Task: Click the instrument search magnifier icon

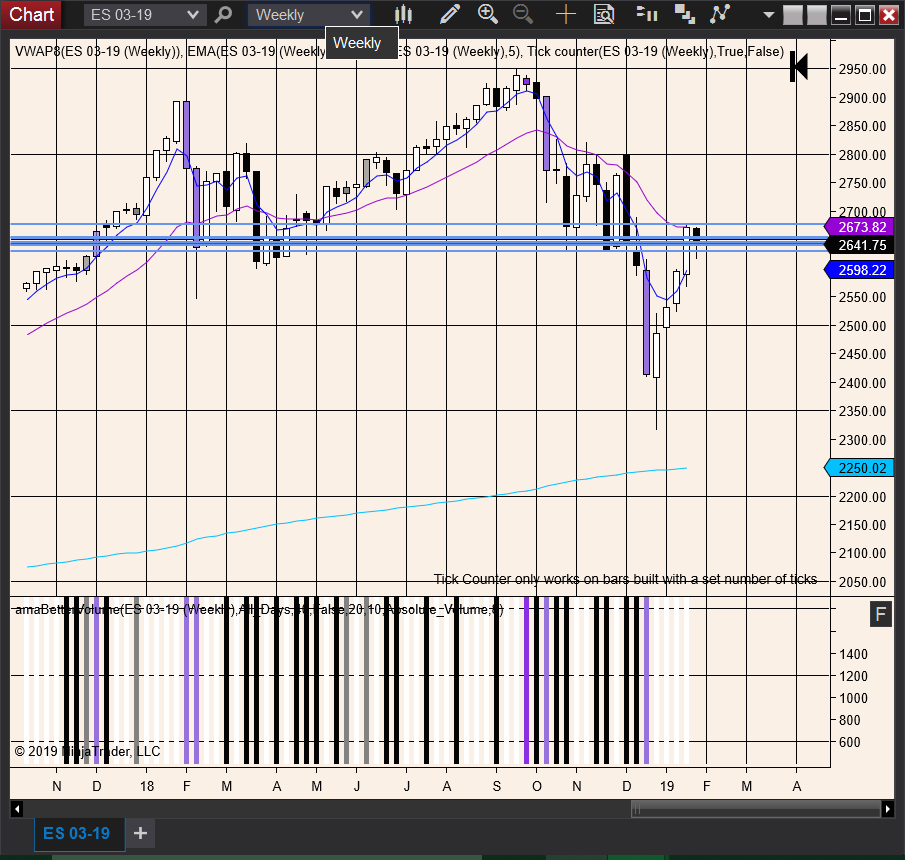Action: pos(223,15)
